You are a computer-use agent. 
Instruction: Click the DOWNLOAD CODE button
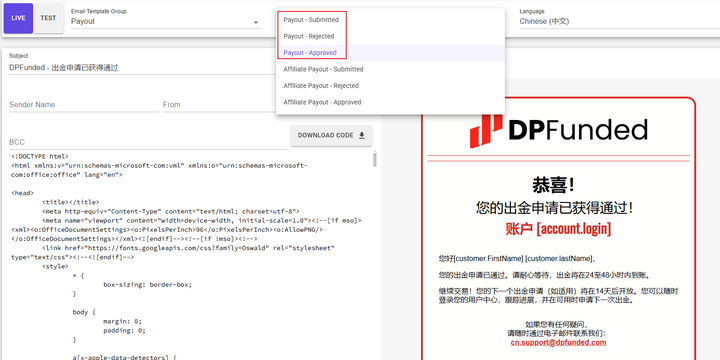[x=331, y=135]
